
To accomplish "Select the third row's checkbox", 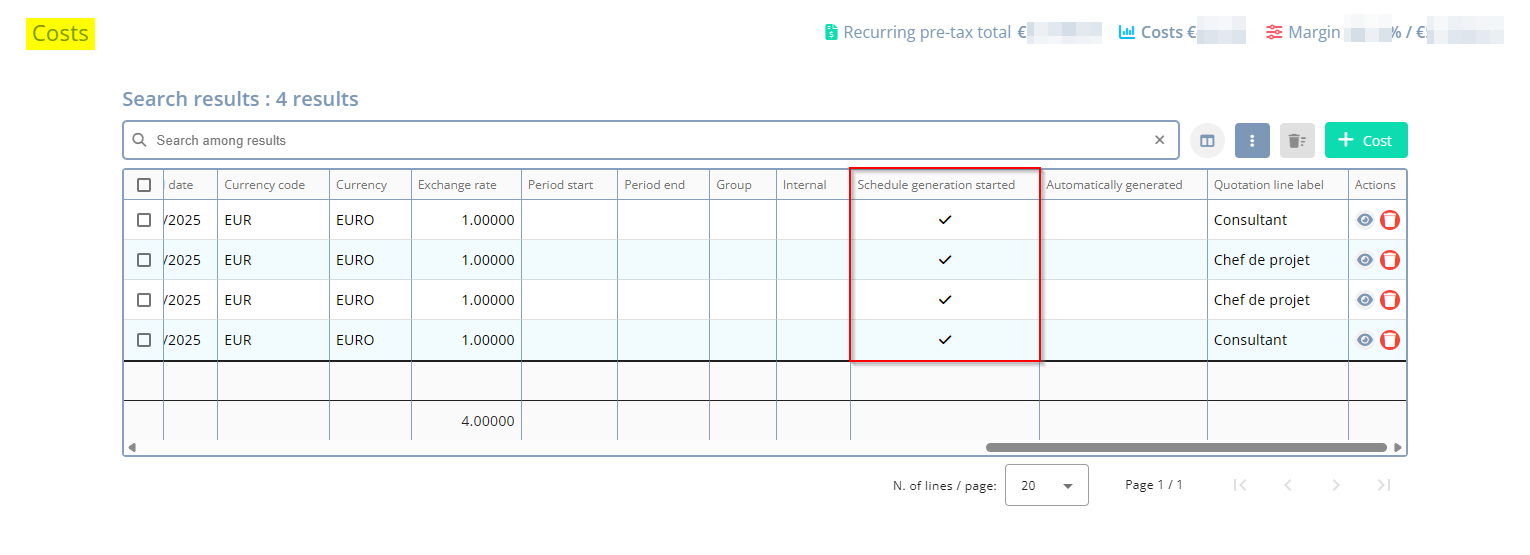I will [144, 300].
